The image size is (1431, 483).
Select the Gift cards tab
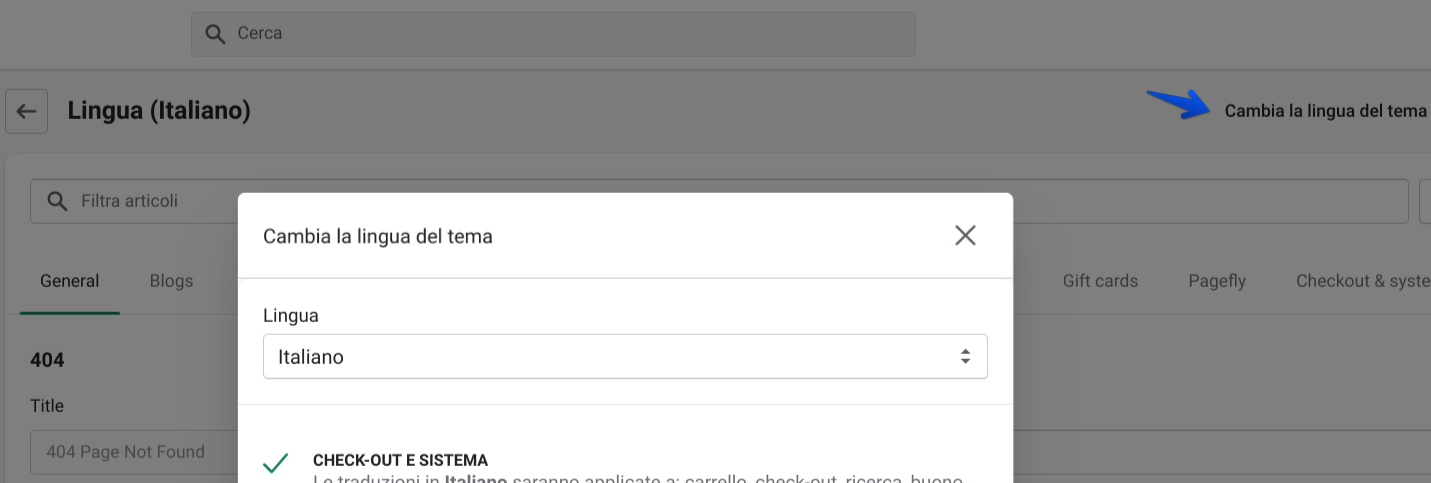tap(1100, 281)
